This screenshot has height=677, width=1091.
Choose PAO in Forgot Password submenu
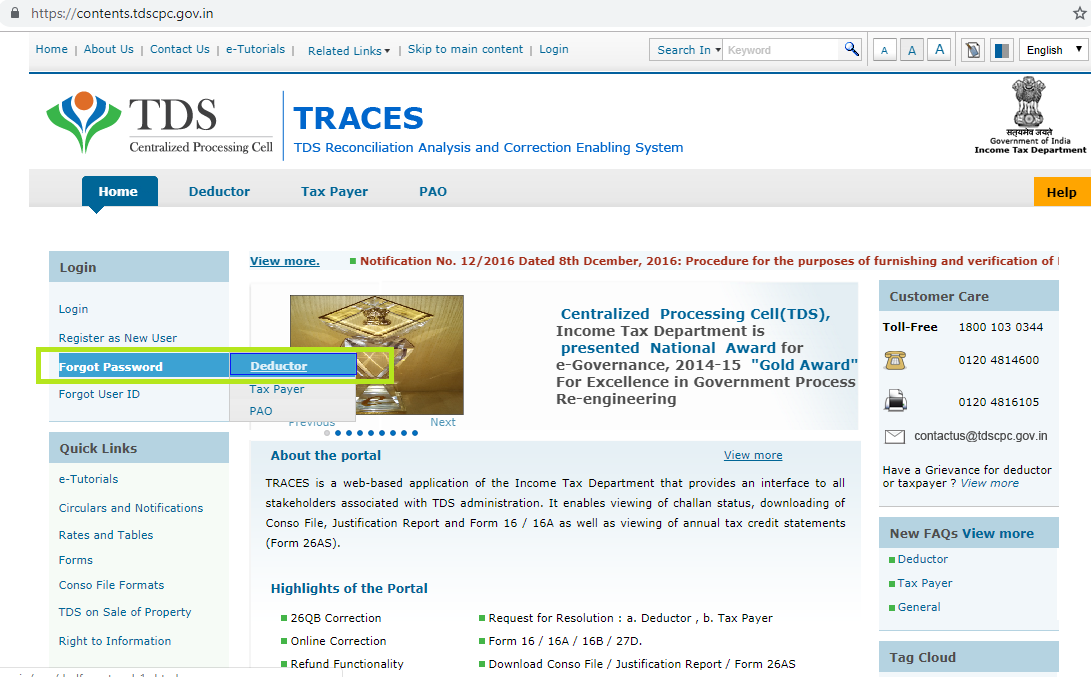coord(261,411)
